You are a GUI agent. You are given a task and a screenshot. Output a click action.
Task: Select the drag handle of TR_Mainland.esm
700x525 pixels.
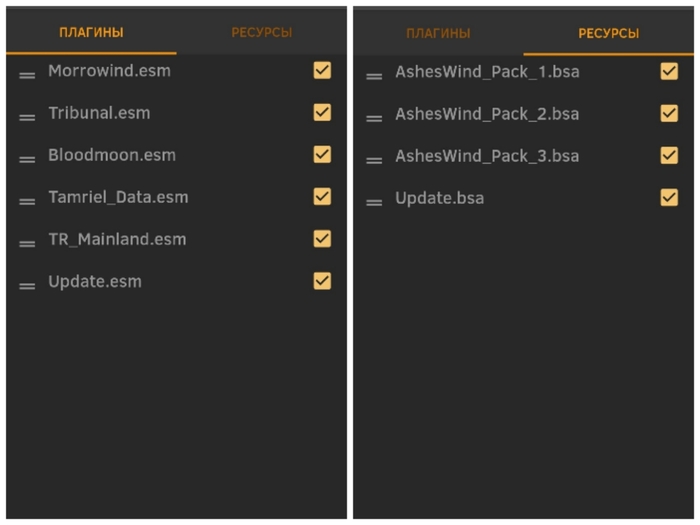[27, 243]
